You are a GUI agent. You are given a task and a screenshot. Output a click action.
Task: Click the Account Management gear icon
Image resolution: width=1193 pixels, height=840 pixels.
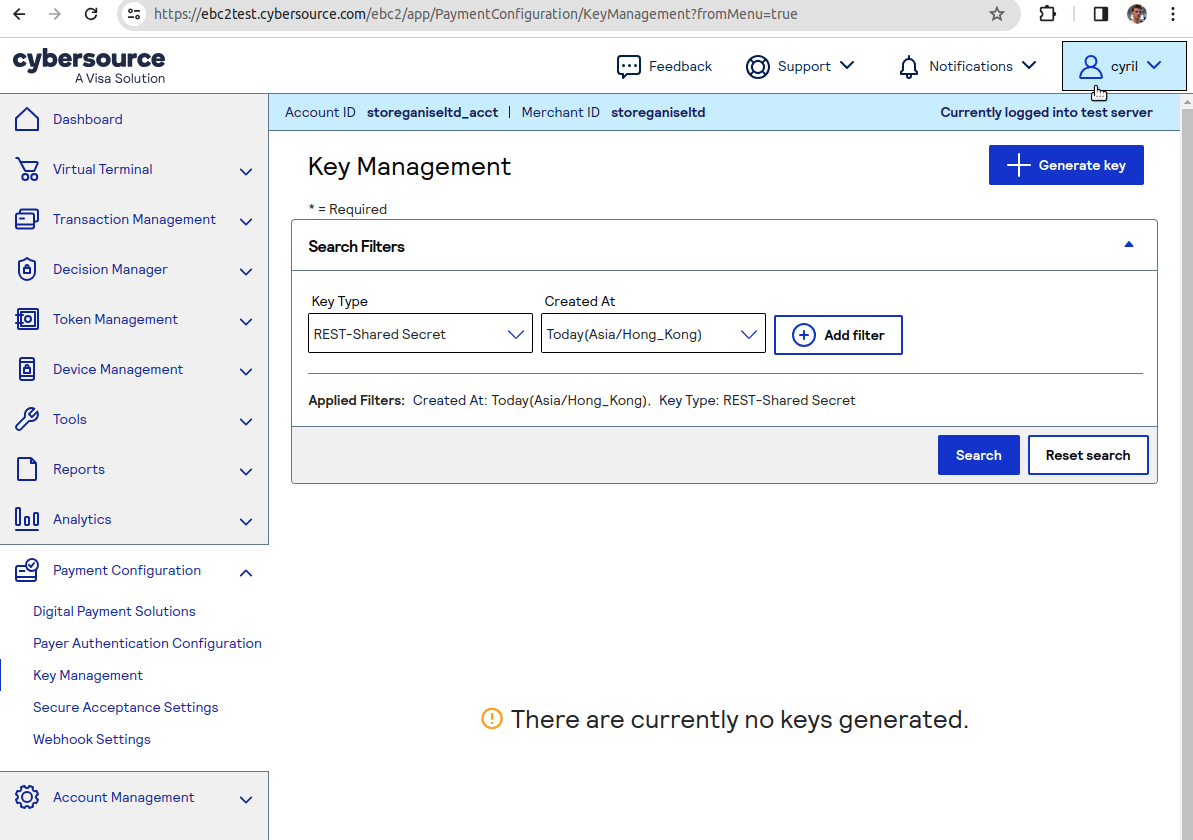(x=27, y=797)
